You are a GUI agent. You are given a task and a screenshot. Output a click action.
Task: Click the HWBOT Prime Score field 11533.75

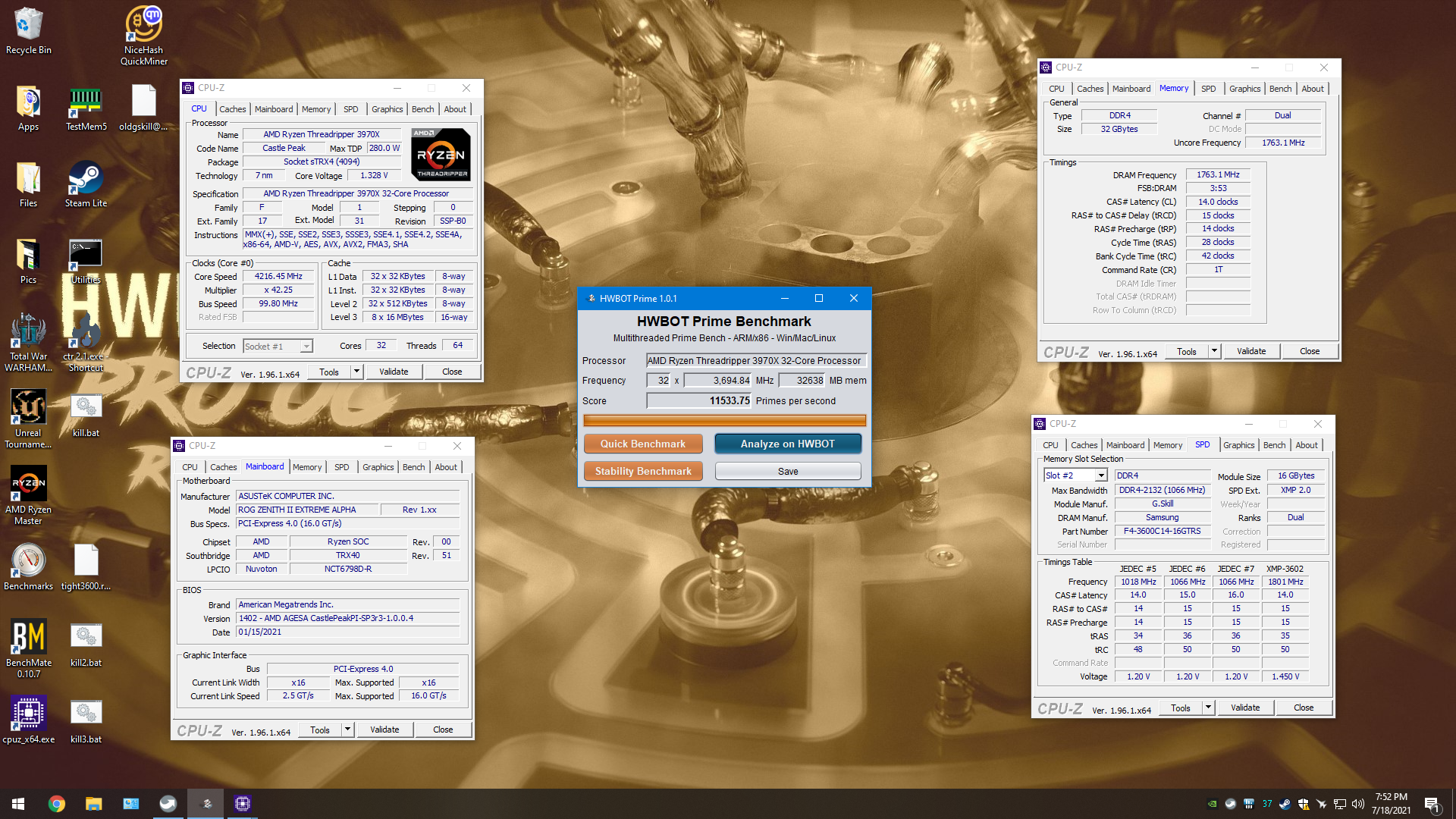(x=698, y=401)
